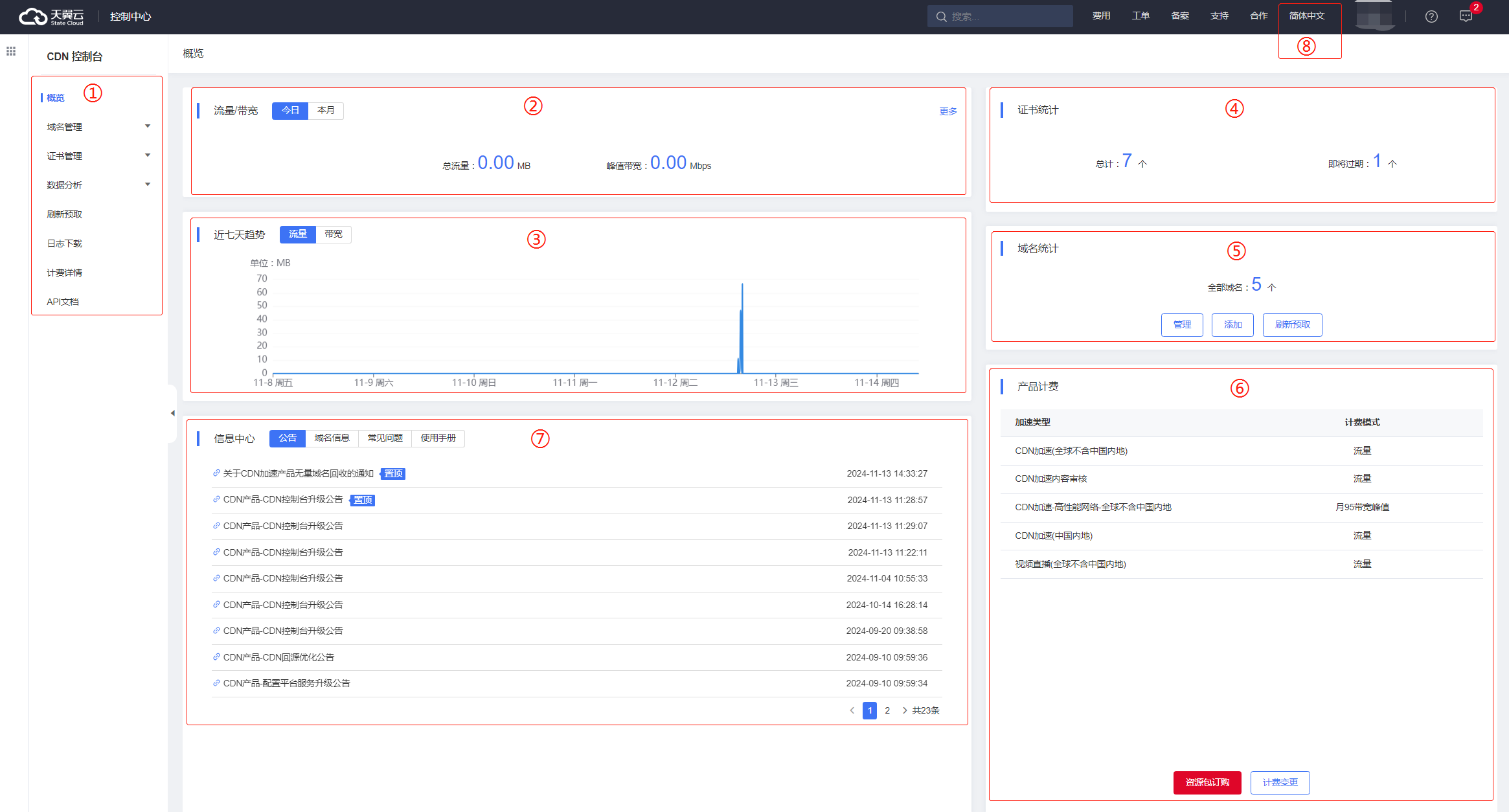
Task: Open 刷新预取 in the sidebar
Action: coord(64,214)
